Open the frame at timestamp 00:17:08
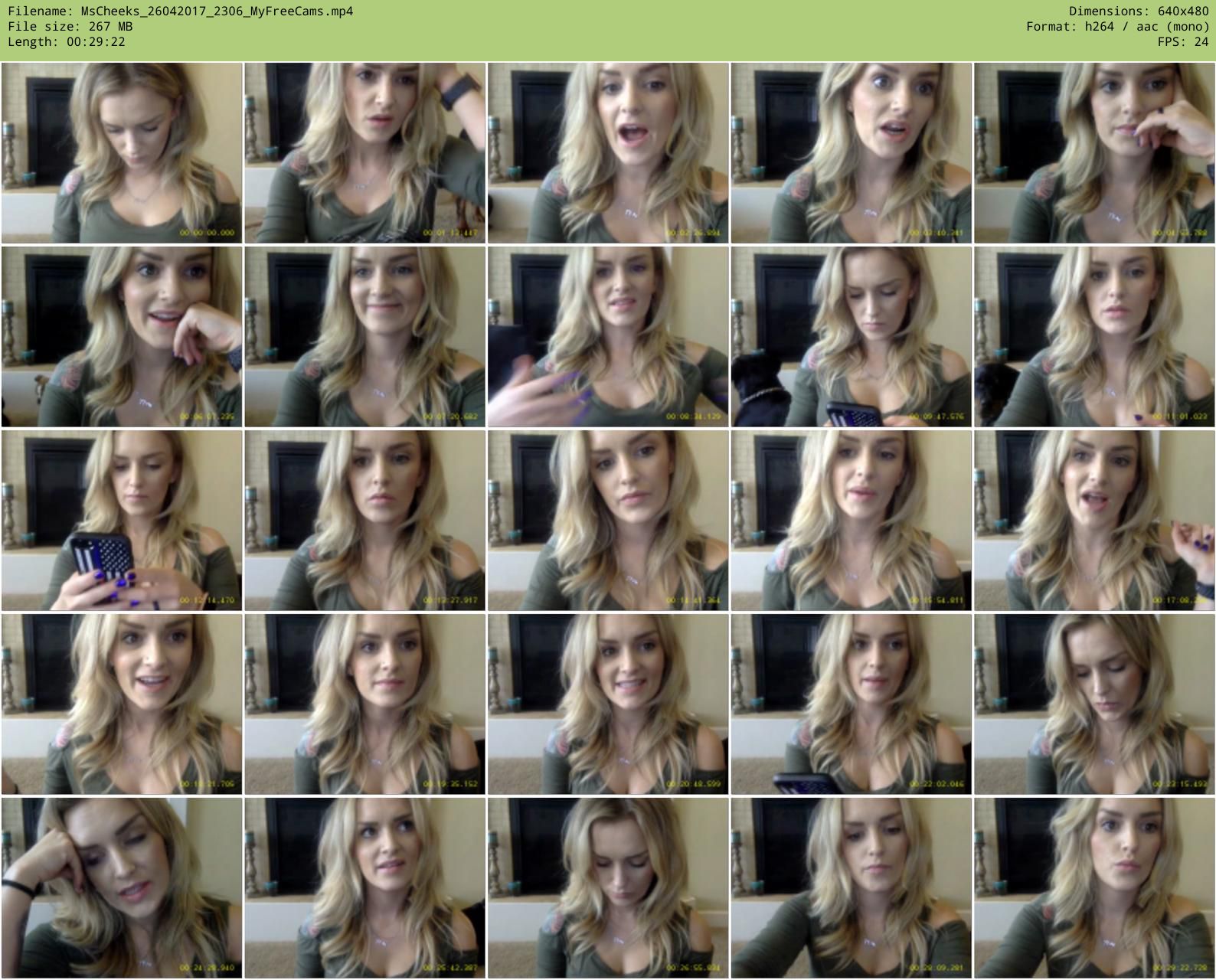 pyautogui.click(x=1094, y=520)
